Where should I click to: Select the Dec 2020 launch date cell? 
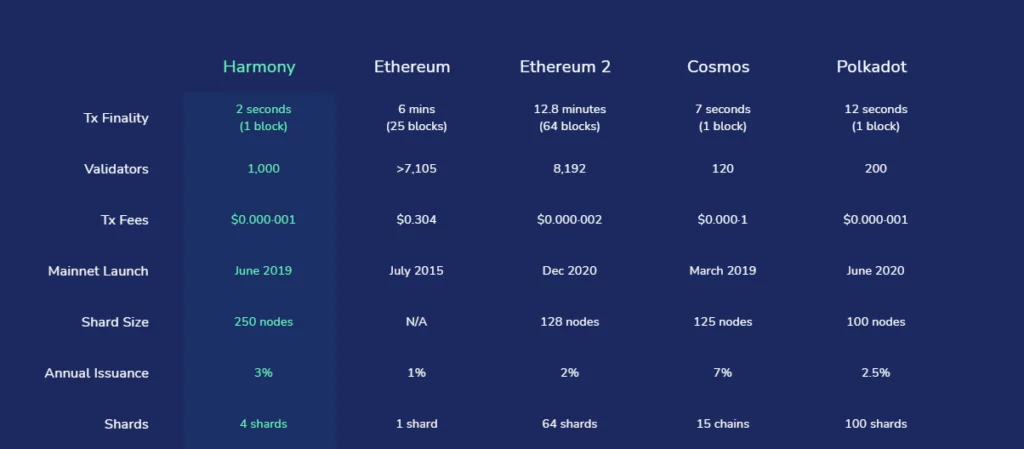569,271
